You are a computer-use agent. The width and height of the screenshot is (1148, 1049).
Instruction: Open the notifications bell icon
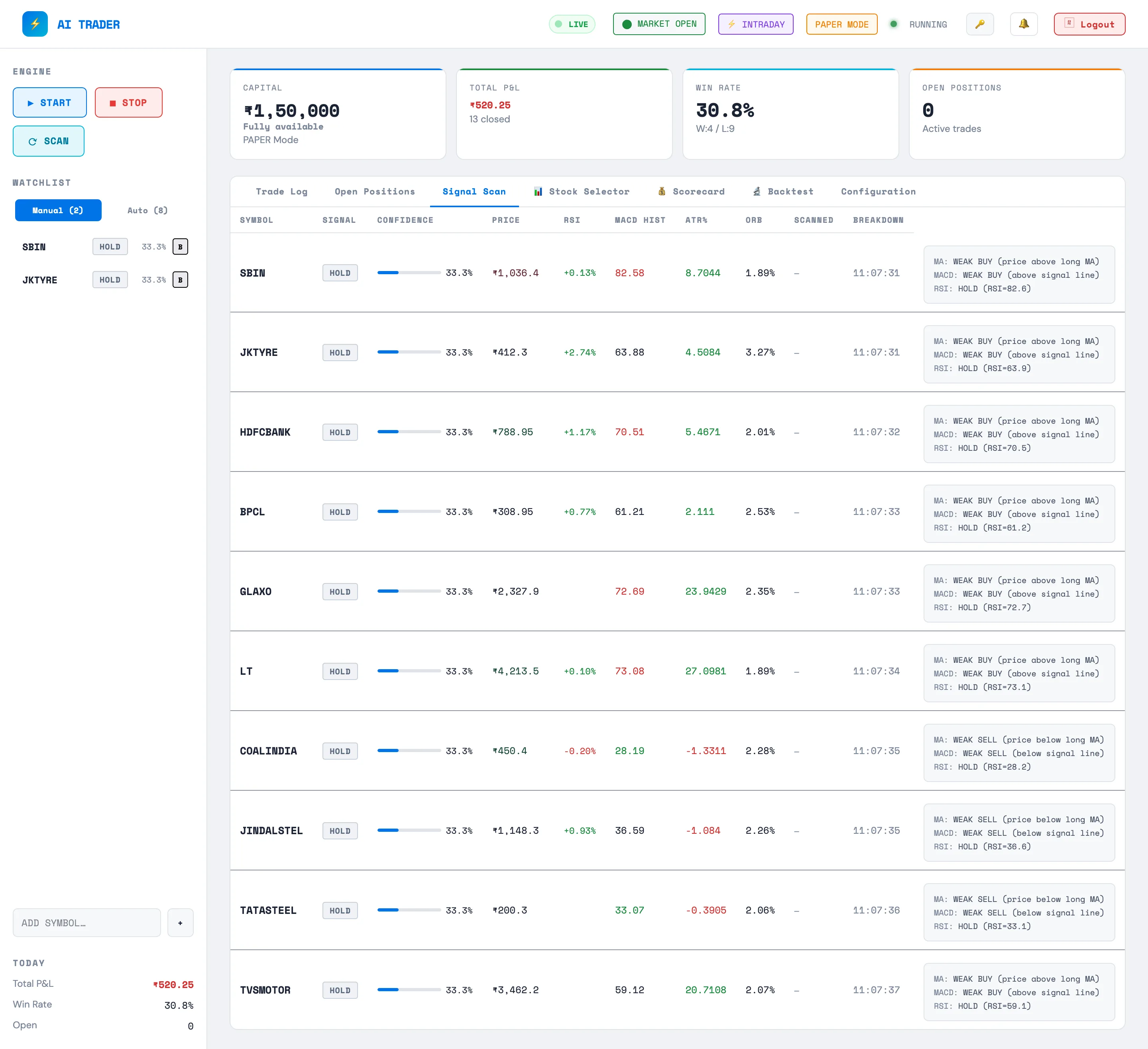(x=1023, y=24)
